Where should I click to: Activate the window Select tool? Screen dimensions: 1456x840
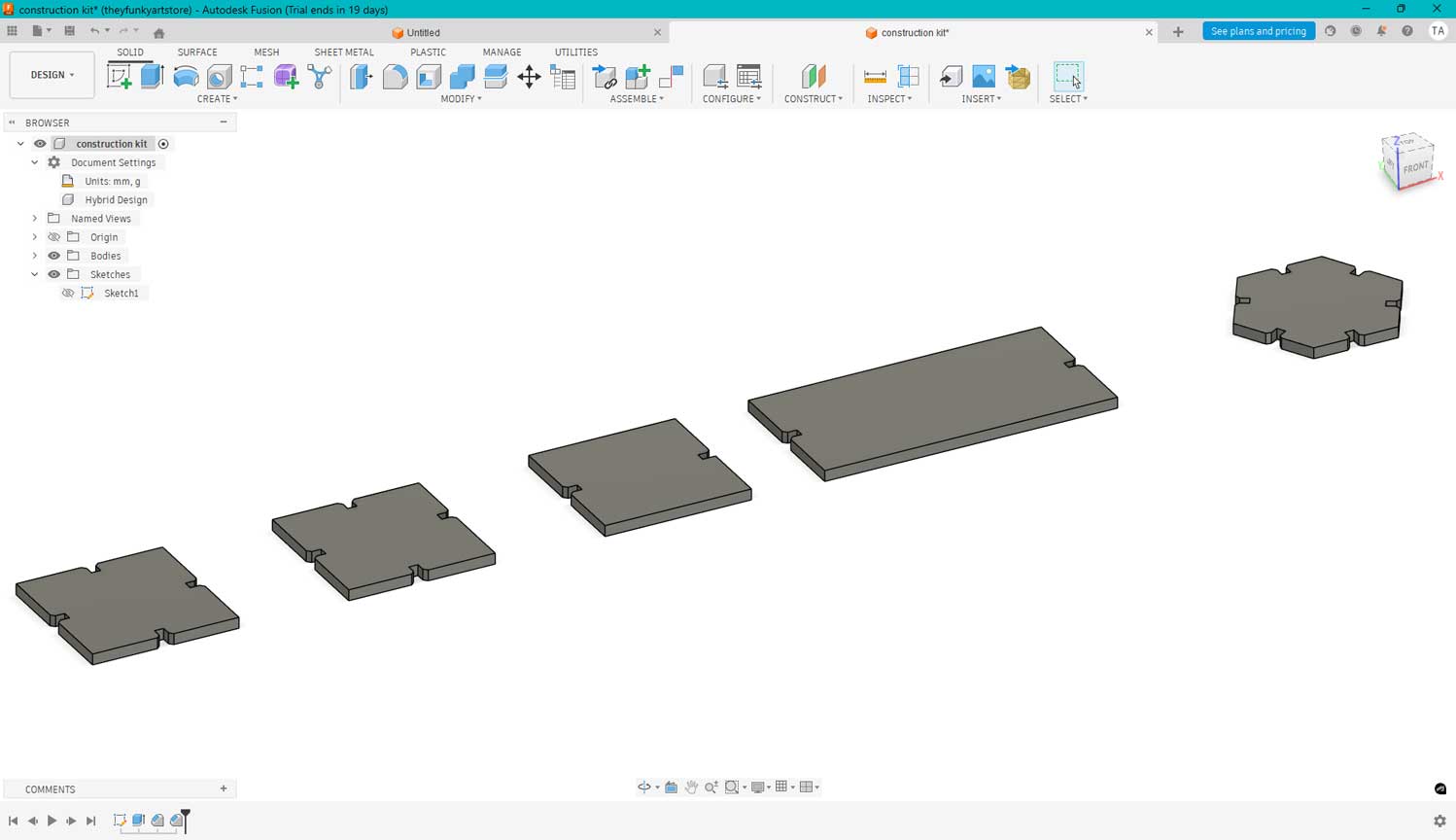pos(1068,77)
